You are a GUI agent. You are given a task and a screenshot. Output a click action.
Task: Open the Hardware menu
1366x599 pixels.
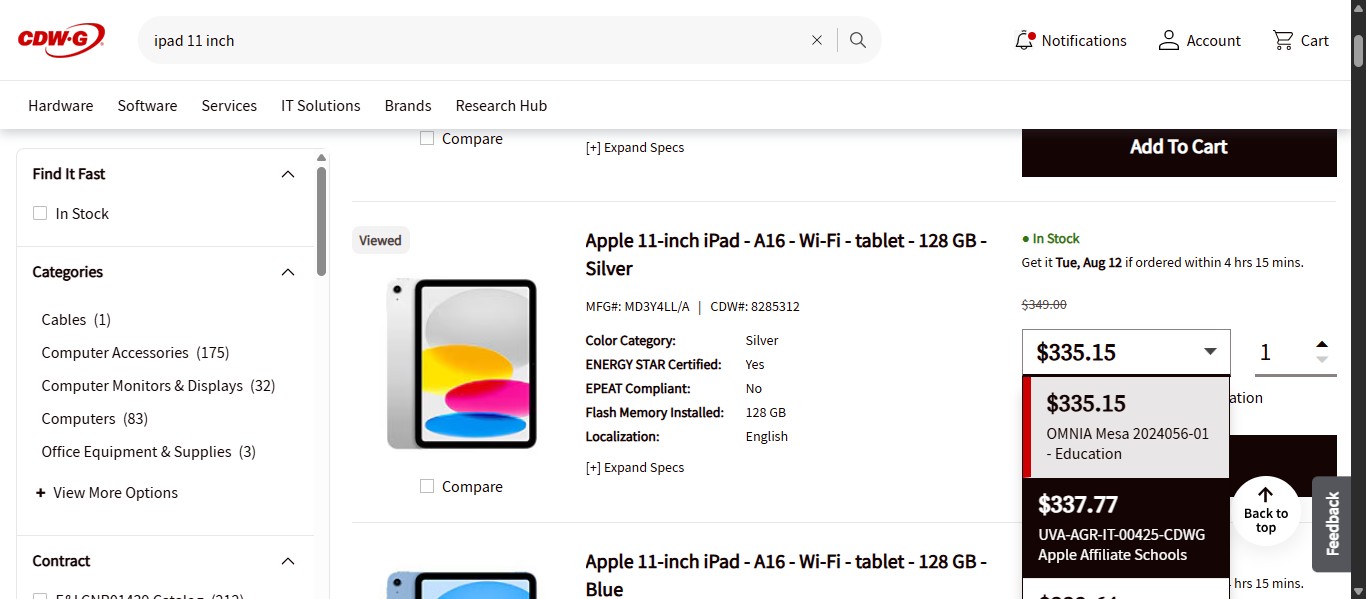[x=60, y=105]
